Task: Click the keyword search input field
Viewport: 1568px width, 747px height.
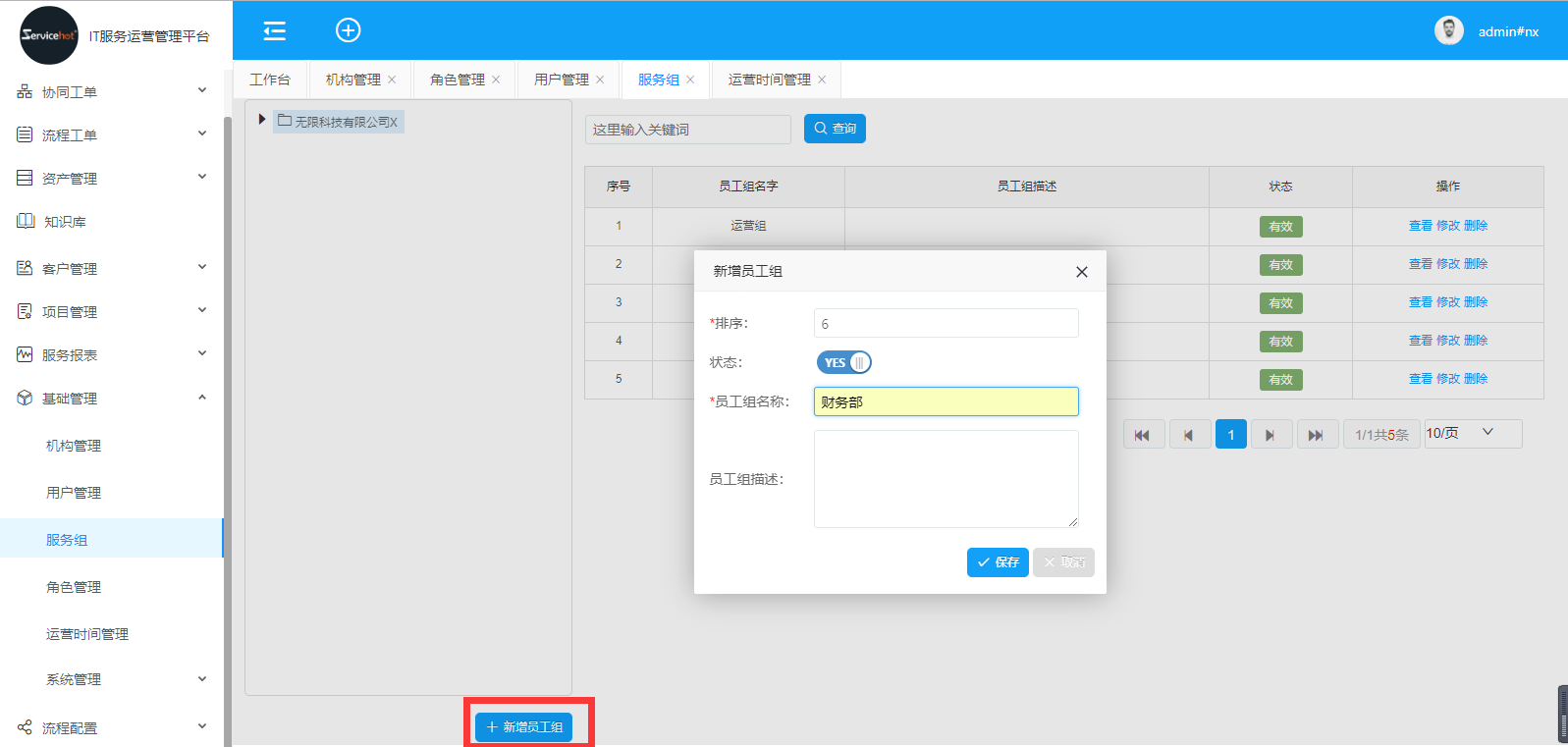Action: [687, 130]
